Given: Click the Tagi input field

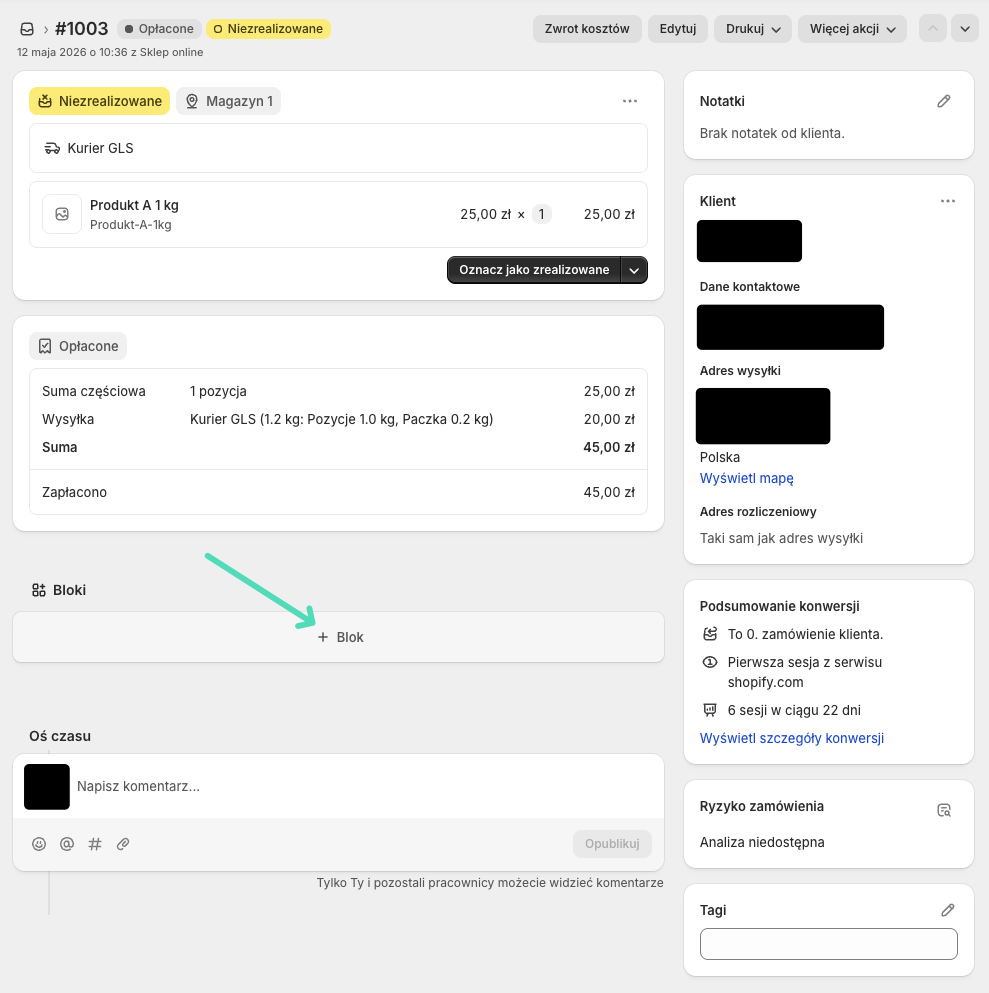Looking at the screenshot, I should click(x=829, y=944).
